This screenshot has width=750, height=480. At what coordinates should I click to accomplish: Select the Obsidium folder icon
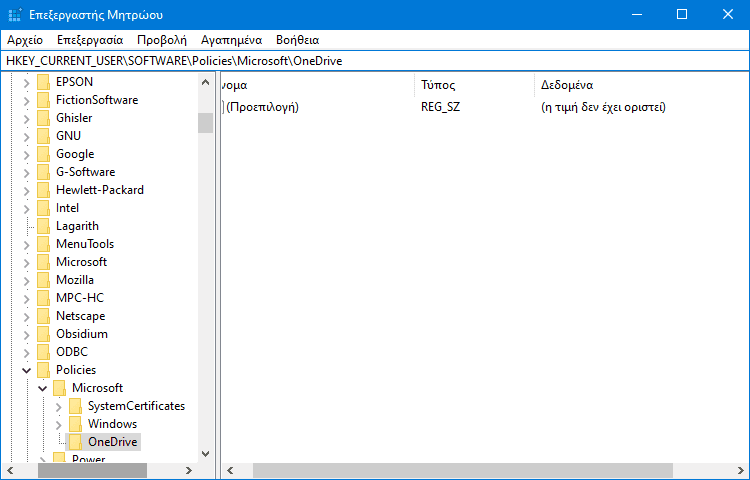44,334
